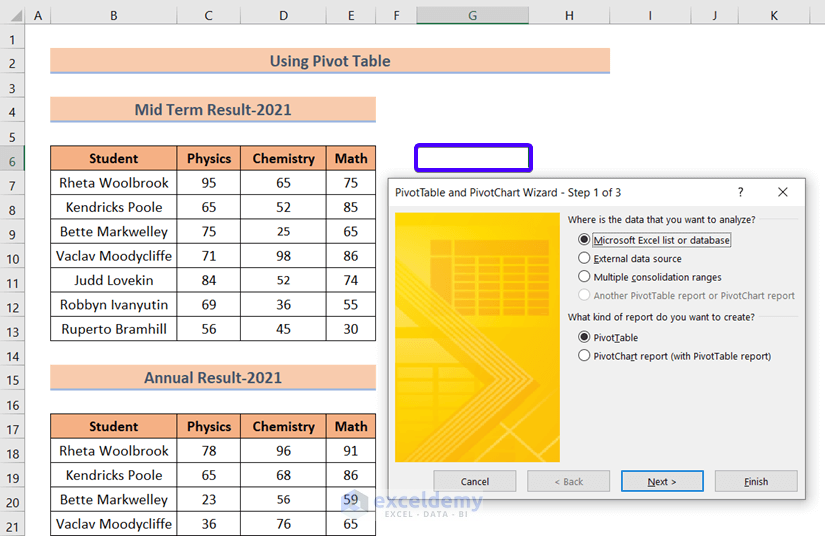
Task: Click the selected cell G6
Action: point(473,158)
